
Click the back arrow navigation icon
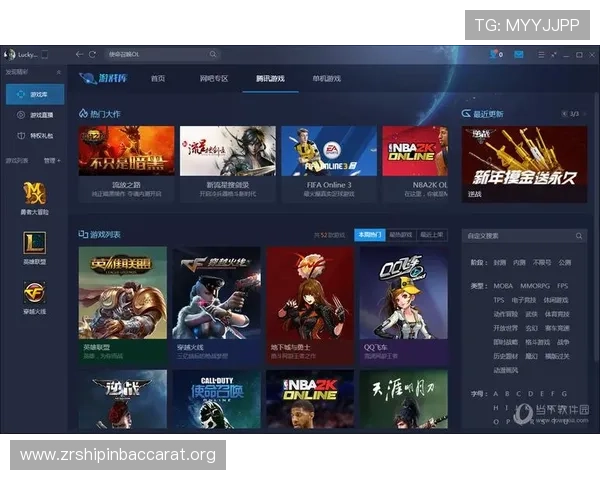click(79, 54)
